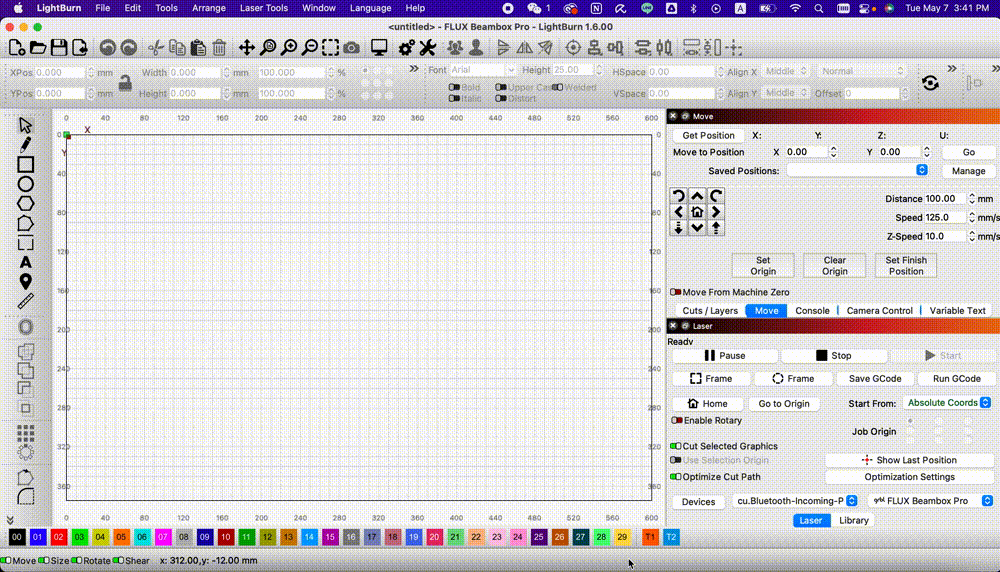This screenshot has width=1000, height=572.
Task: Expand the Saved Positions dropdown
Action: [858, 171]
